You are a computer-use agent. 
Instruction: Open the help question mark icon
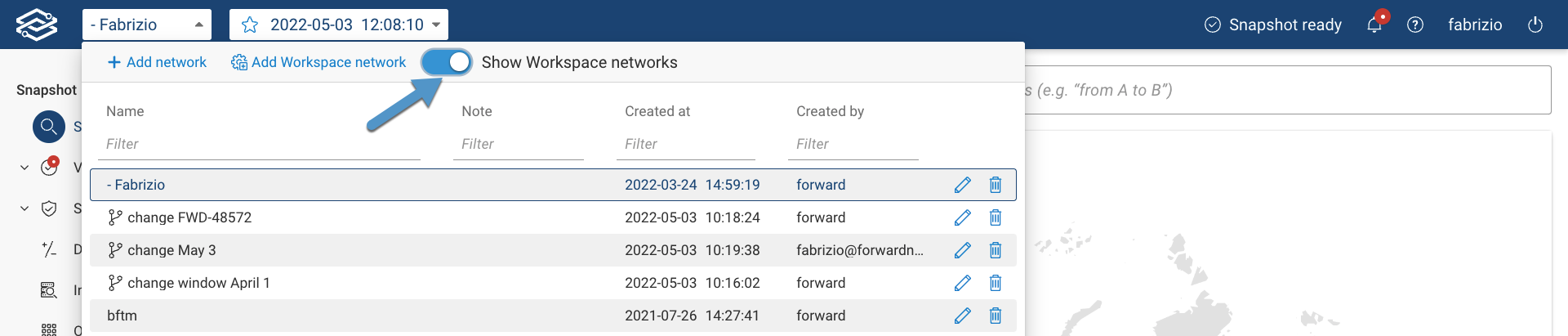(x=1415, y=25)
